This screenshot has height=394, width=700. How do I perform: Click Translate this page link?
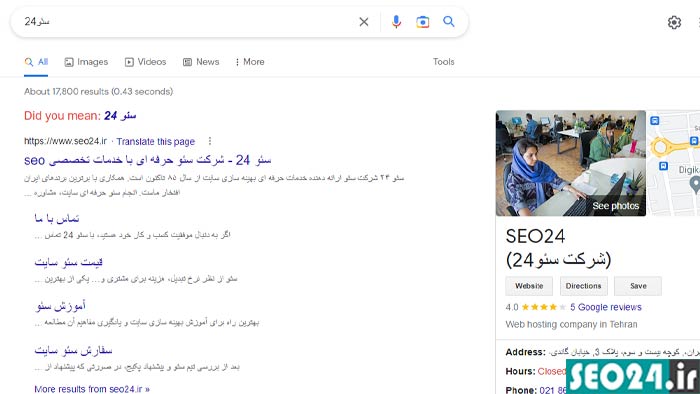(x=156, y=141)
